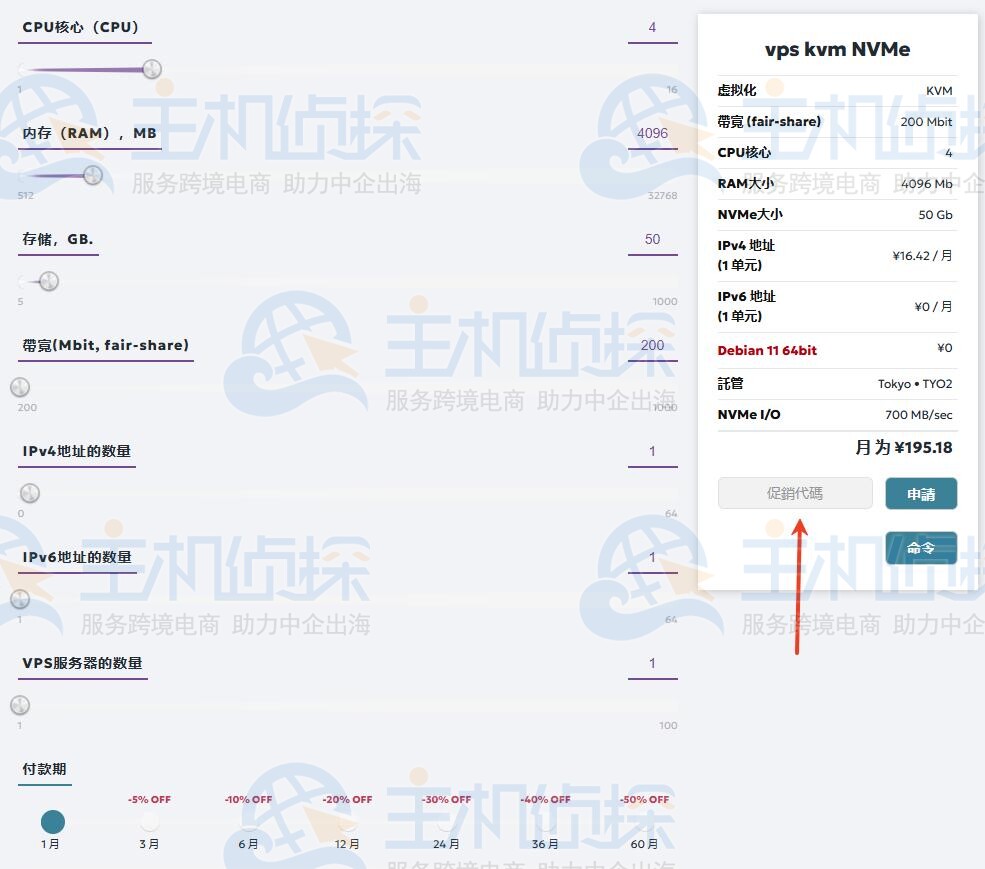Viewport: 985px width, 869px height.
Task: Choose the 36月 payment period
Action: pyautogui.click(x=545, y=822)
